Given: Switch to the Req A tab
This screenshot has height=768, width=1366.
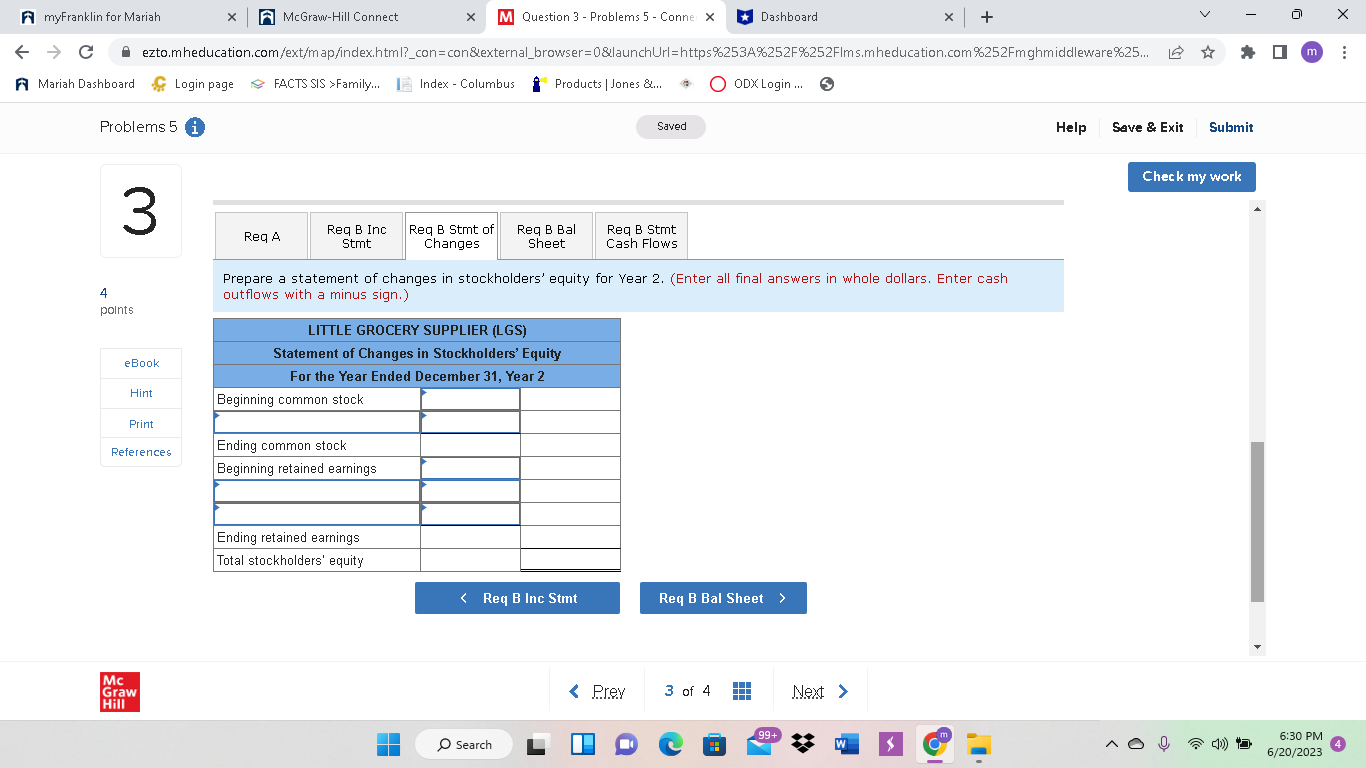Looking at the screenshot, I should (262, 236).
